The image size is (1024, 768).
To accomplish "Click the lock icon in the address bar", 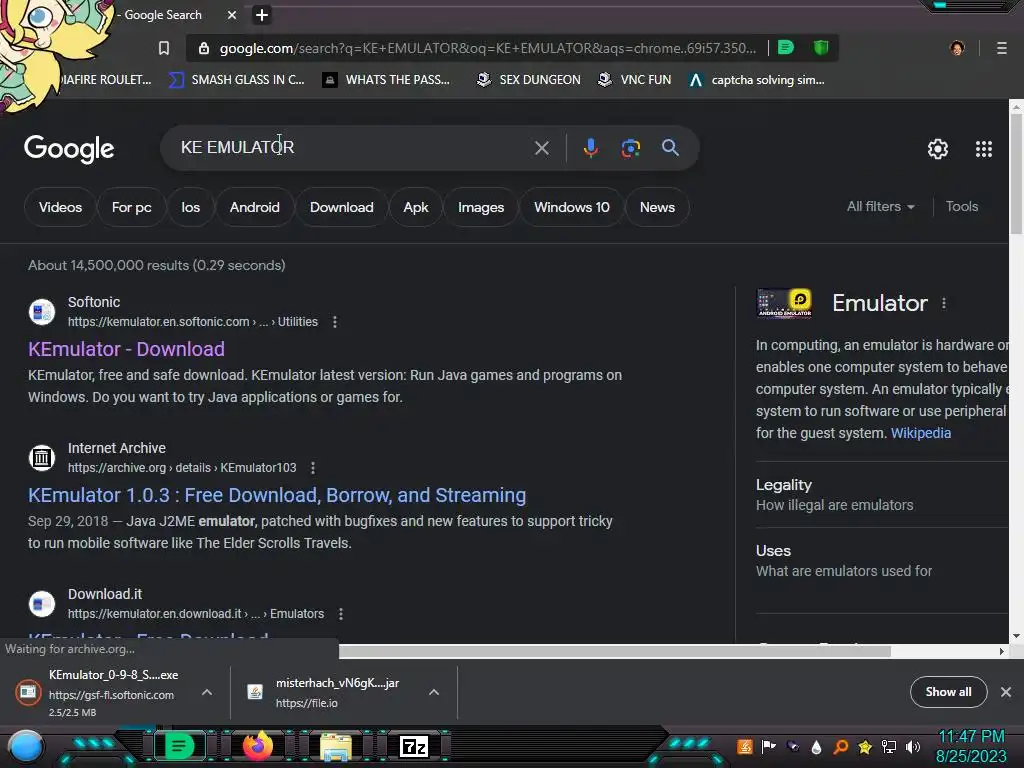I will 204,48.
